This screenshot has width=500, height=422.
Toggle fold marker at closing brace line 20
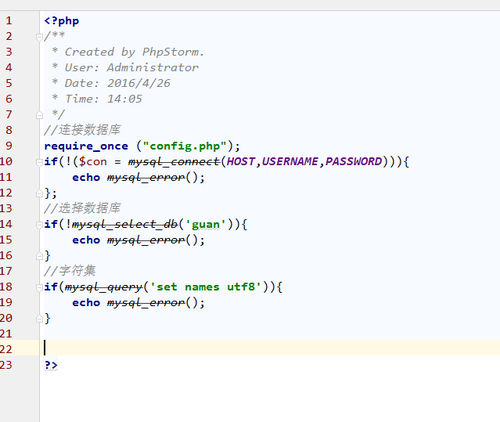point(39,319)
